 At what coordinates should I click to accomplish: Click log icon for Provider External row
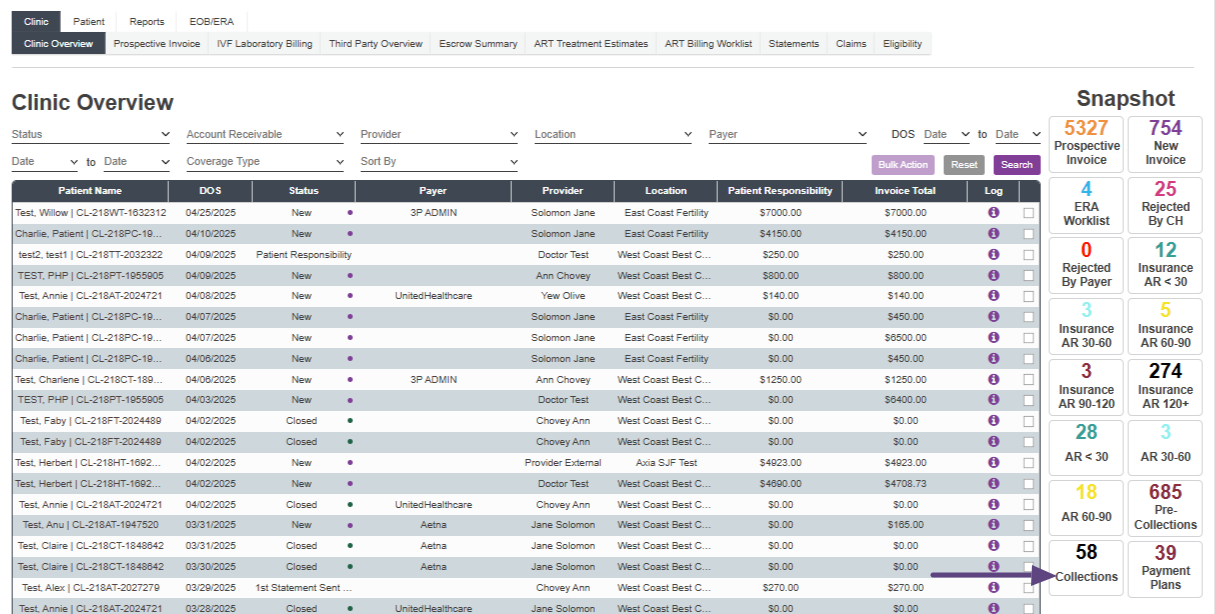[x=993, y=462]
